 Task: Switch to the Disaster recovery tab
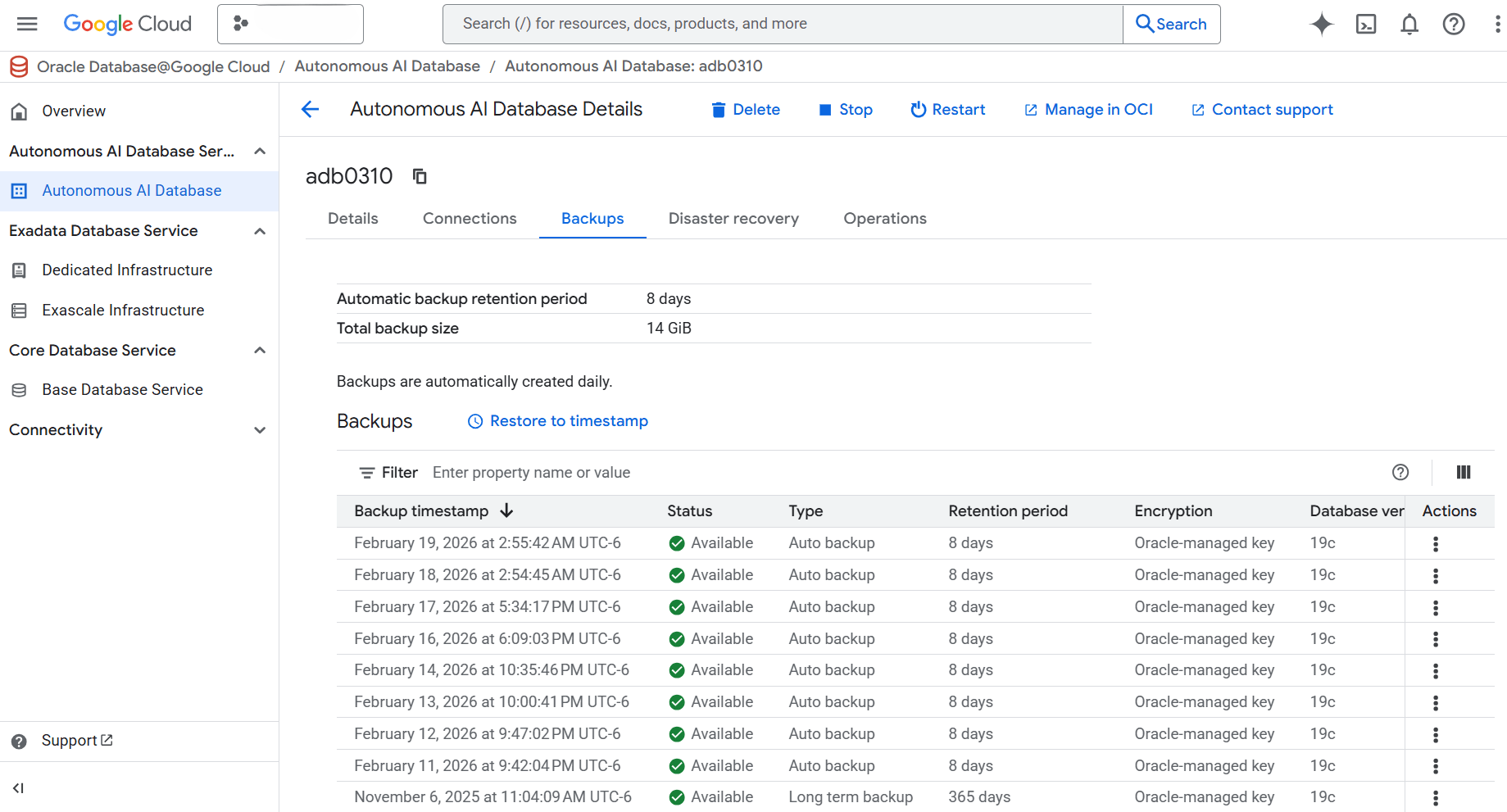[733, 218]
